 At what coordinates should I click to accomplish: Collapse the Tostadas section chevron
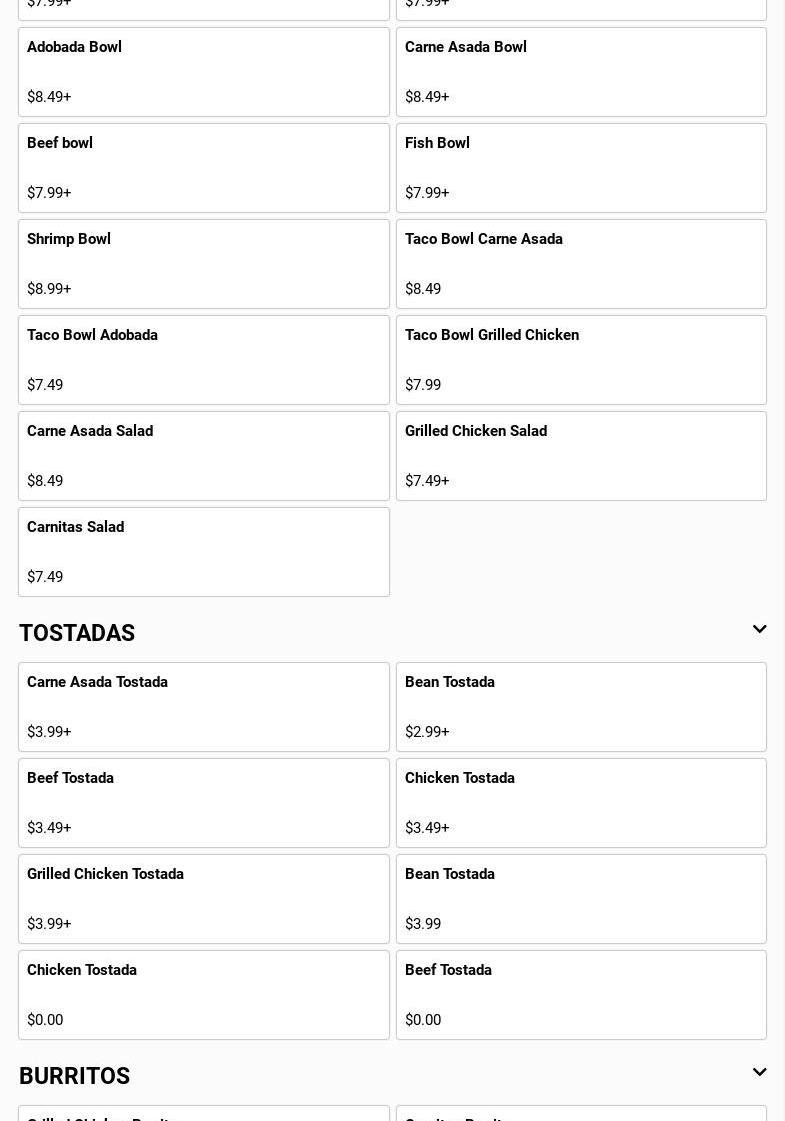(759, 630)
